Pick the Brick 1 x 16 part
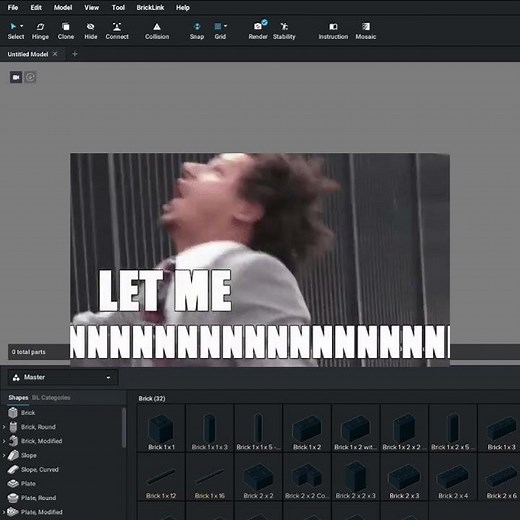The image size is (520, 520). [210, 477]
